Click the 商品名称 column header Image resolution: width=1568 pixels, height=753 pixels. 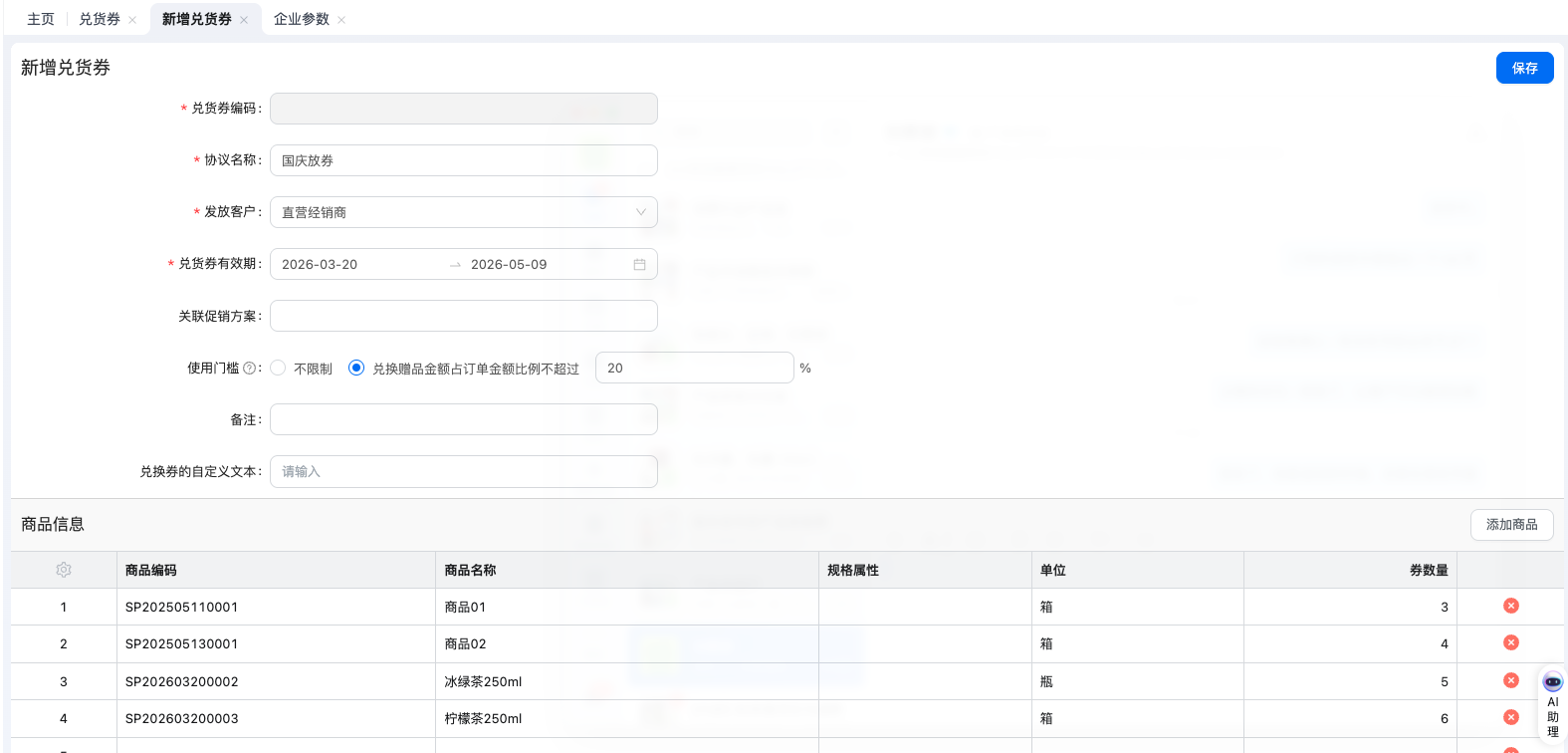(627, 570)
